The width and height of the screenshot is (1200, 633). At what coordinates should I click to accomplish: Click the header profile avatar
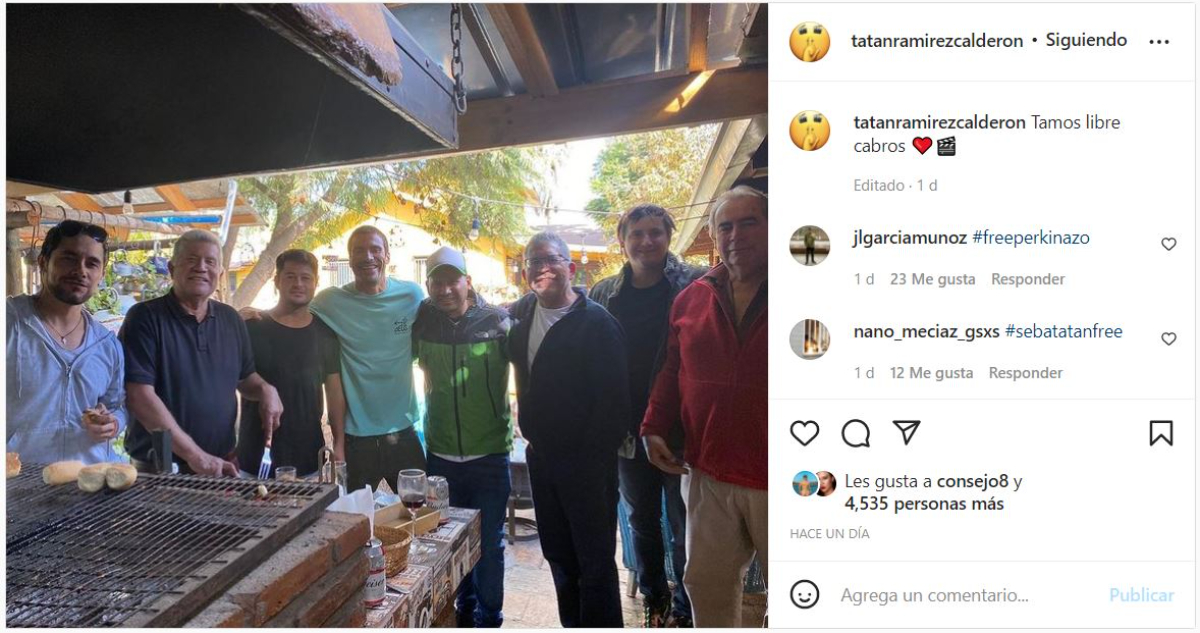click(x=810, y=42)
